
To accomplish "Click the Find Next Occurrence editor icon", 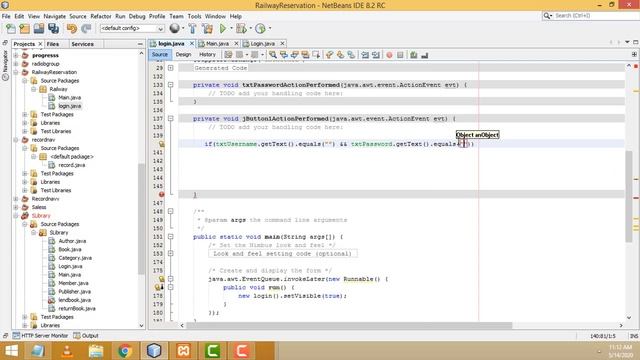I will pos(294,55).
